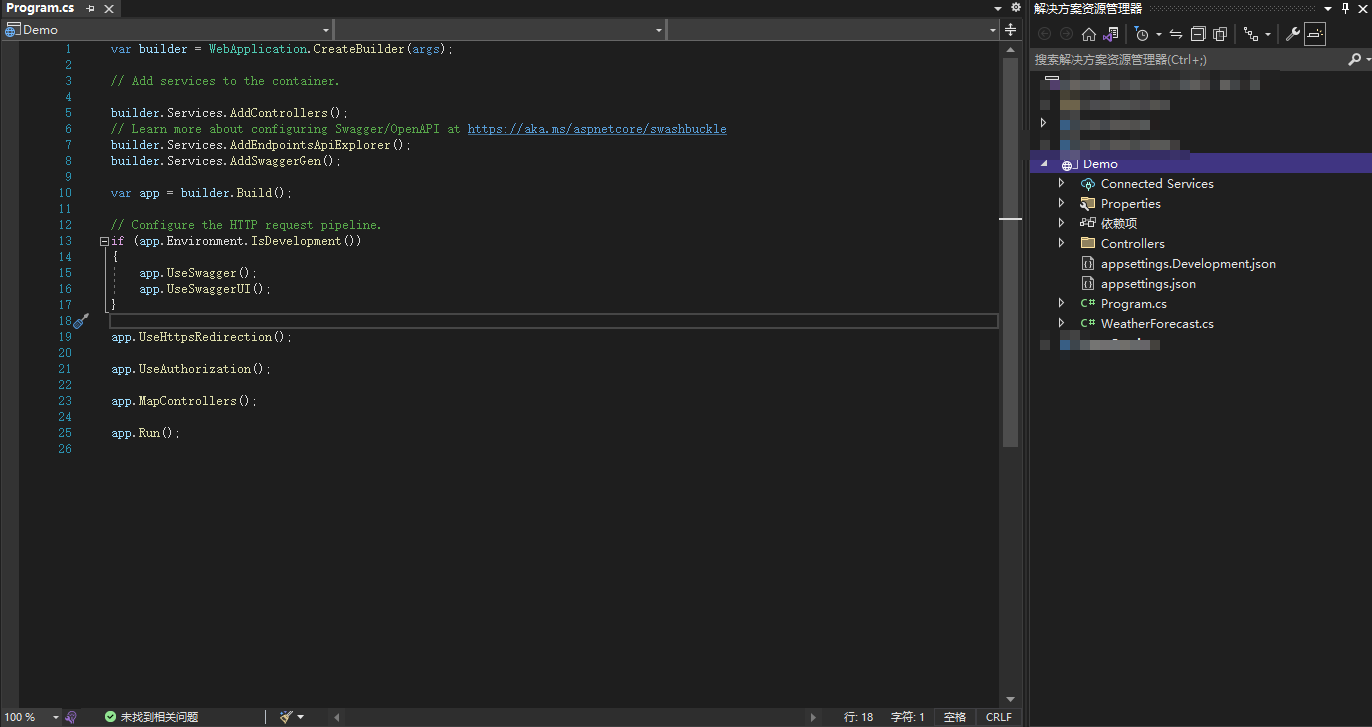Collapse the Demo project node
This screenshot has height=727, width=1372.
click(1044, 163)
